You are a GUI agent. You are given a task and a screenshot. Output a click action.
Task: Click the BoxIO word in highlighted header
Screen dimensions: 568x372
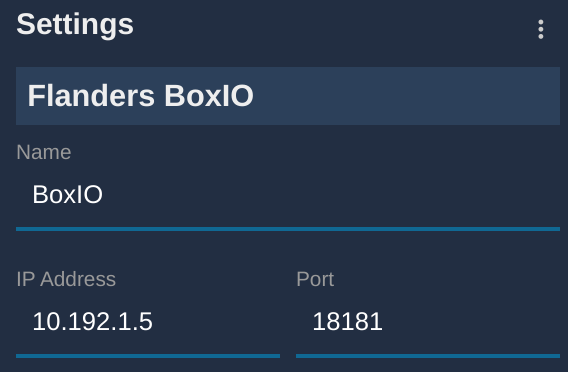[x=209, y=96]
